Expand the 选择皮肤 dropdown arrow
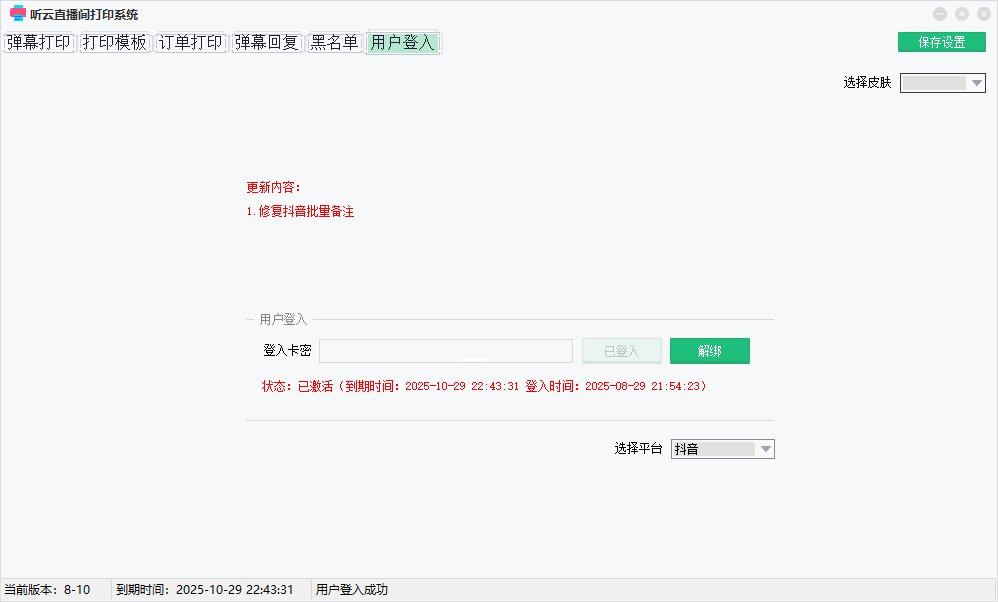This screenshot has width=998, height=602. click(977, 83)
